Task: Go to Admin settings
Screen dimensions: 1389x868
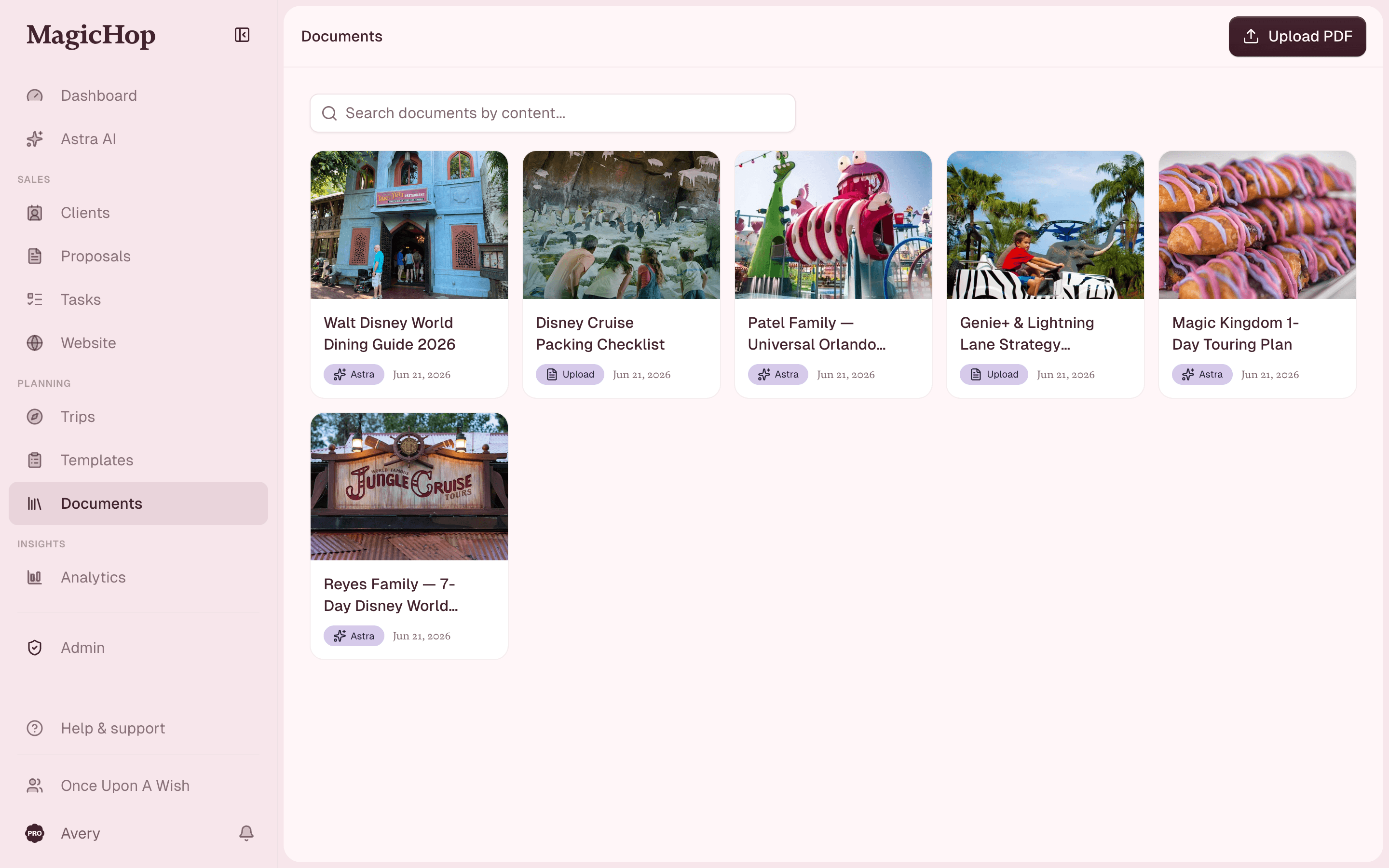Action: tap(138, 648)
